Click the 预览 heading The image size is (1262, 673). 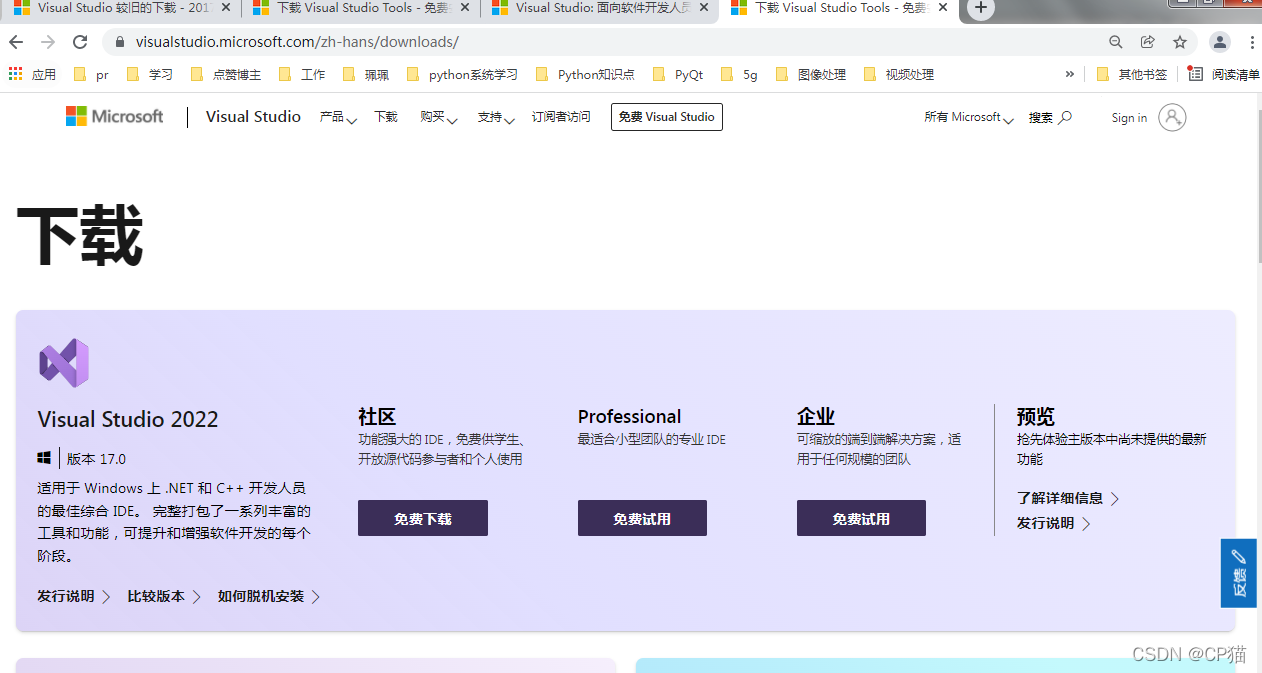point(1036,416)
